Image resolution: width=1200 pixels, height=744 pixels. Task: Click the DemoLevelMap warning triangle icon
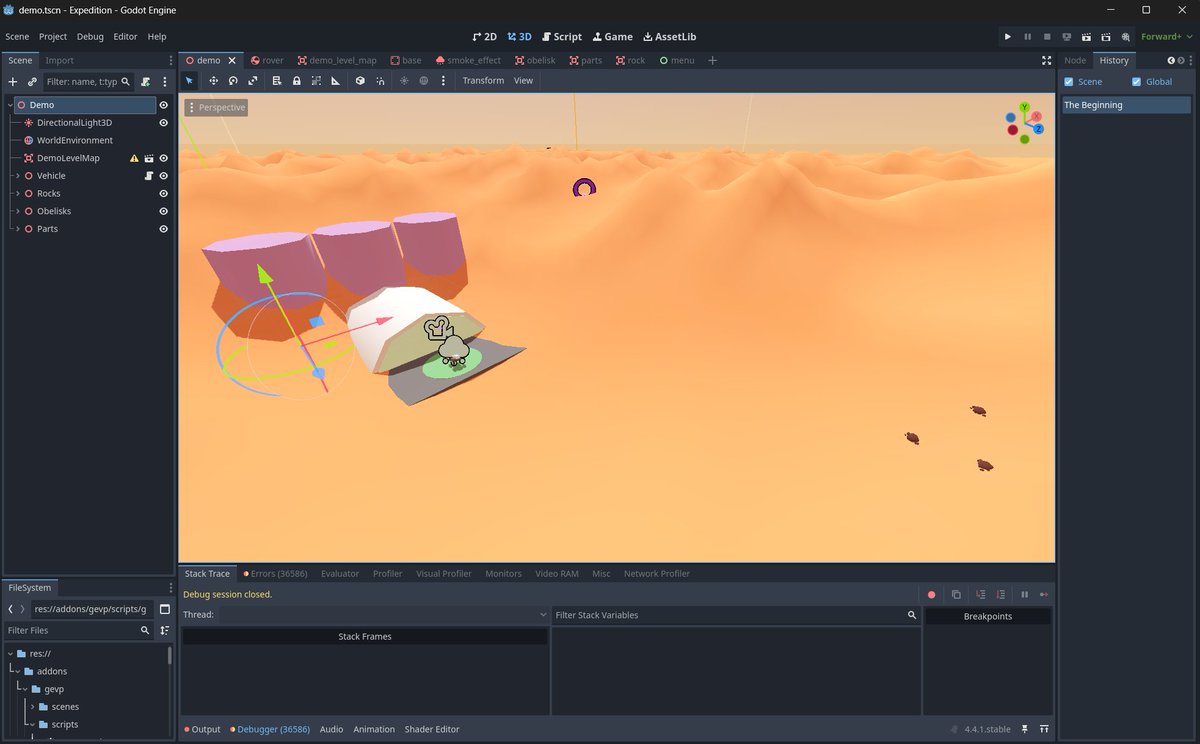point(134,158)
